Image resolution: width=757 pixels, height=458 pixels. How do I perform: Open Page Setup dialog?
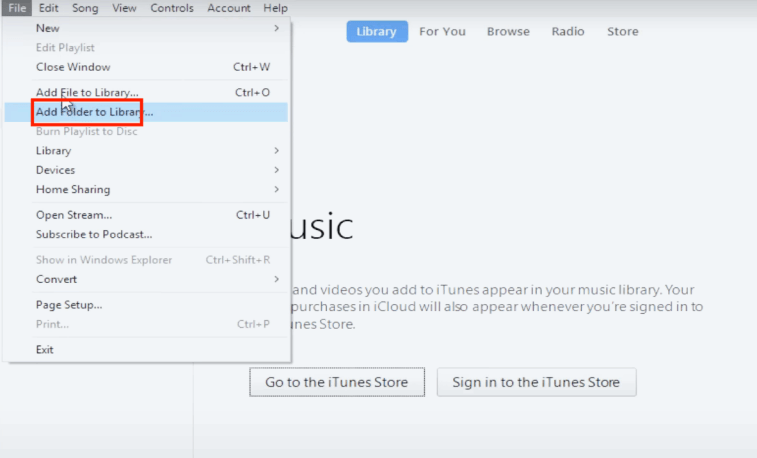click(x=146, y=305)
